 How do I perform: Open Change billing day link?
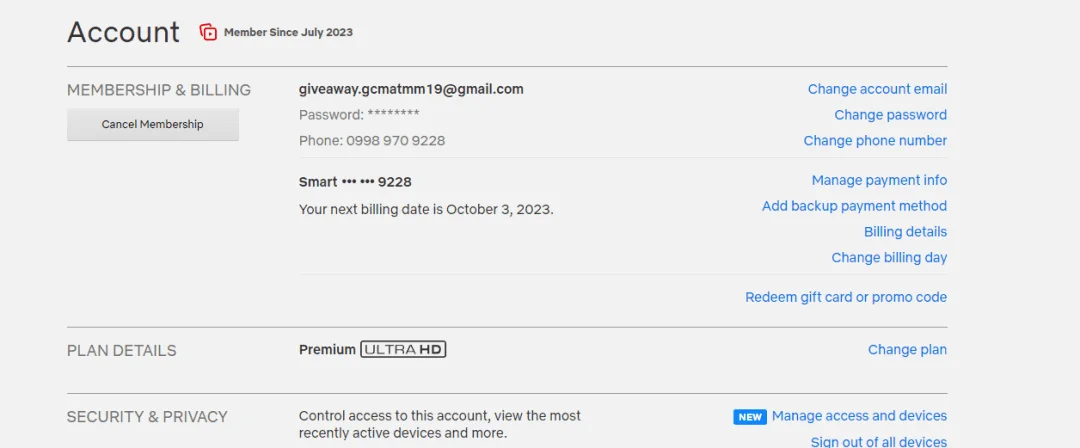pos(889,257)
